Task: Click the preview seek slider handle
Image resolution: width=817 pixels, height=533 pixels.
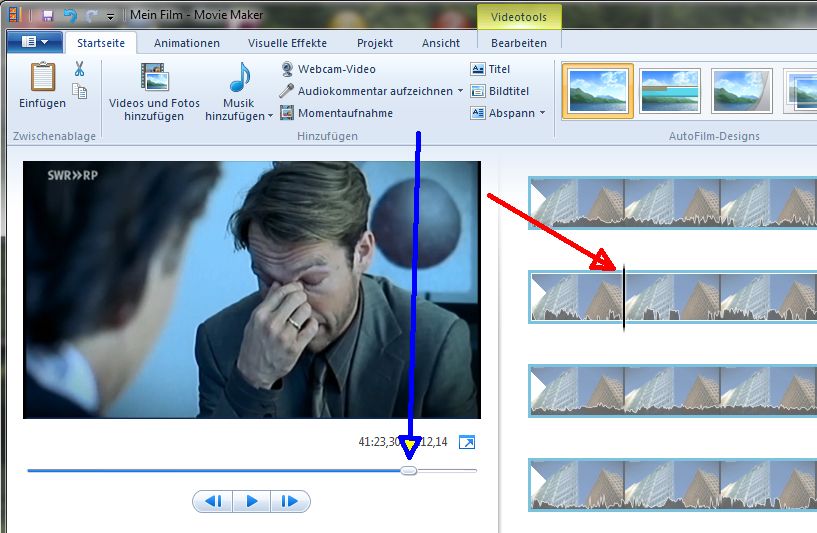Action: pos(409,470)
